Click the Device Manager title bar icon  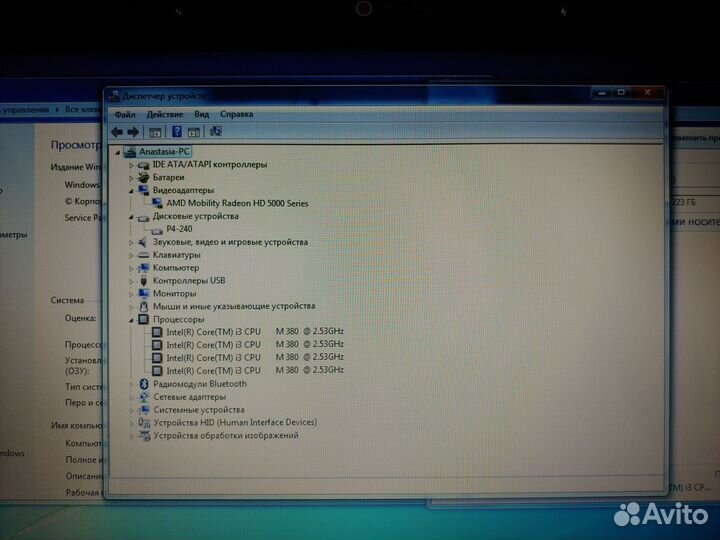tap(114, 96)
